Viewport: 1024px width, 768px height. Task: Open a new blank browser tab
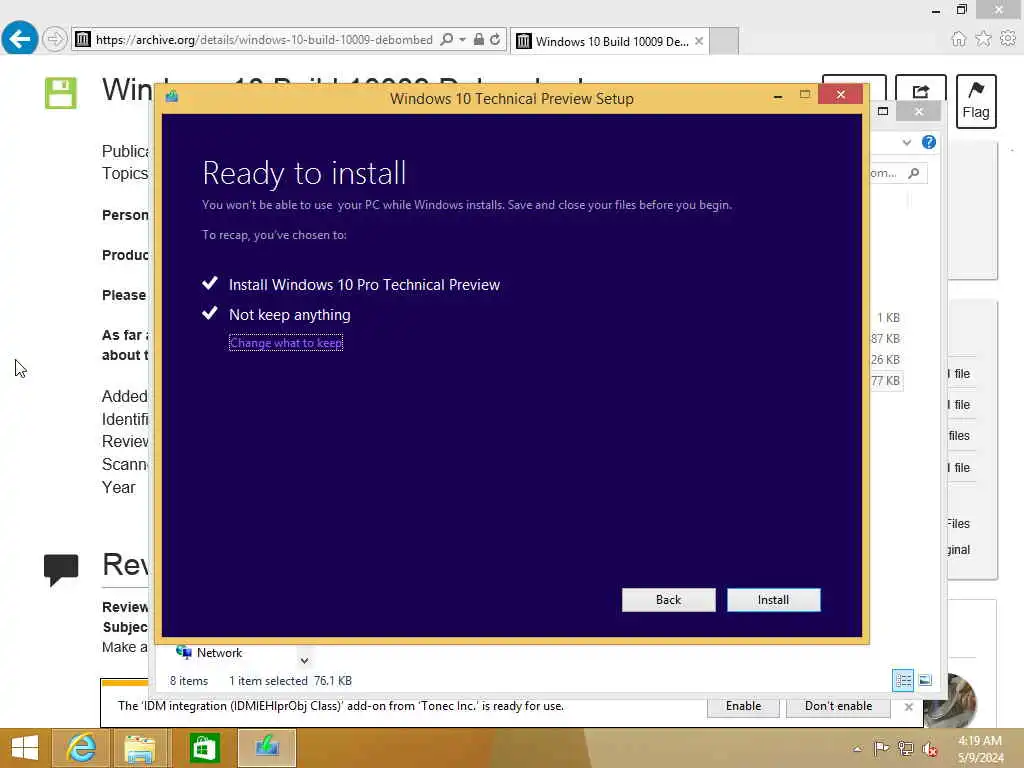(x=724, y=41)
